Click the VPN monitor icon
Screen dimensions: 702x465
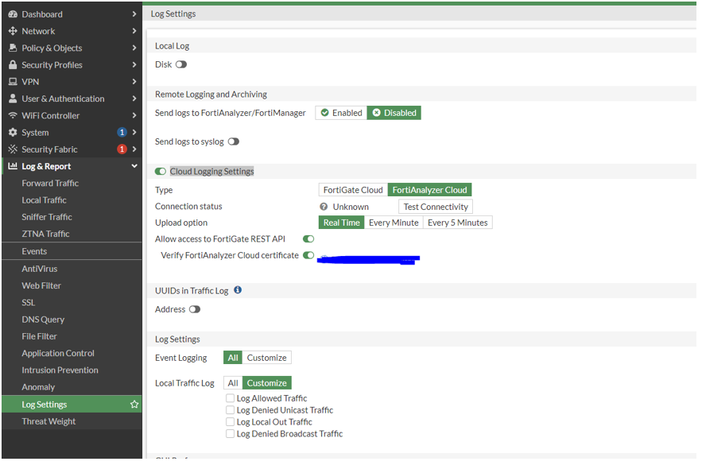[13, 82]
